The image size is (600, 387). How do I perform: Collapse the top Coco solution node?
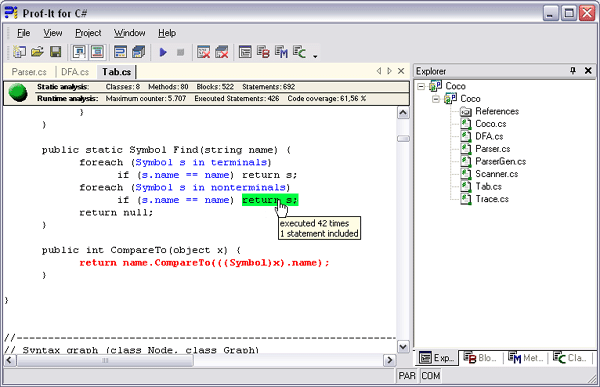421,87
